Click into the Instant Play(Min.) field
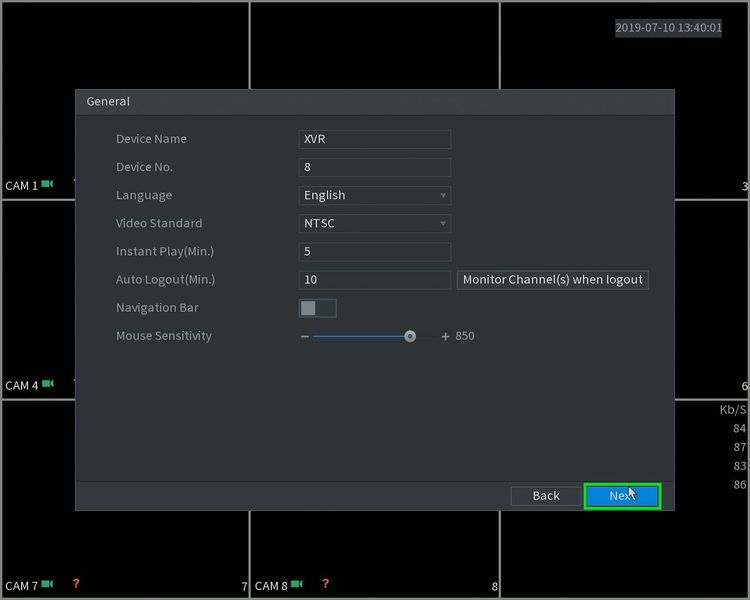 [375, 252]
